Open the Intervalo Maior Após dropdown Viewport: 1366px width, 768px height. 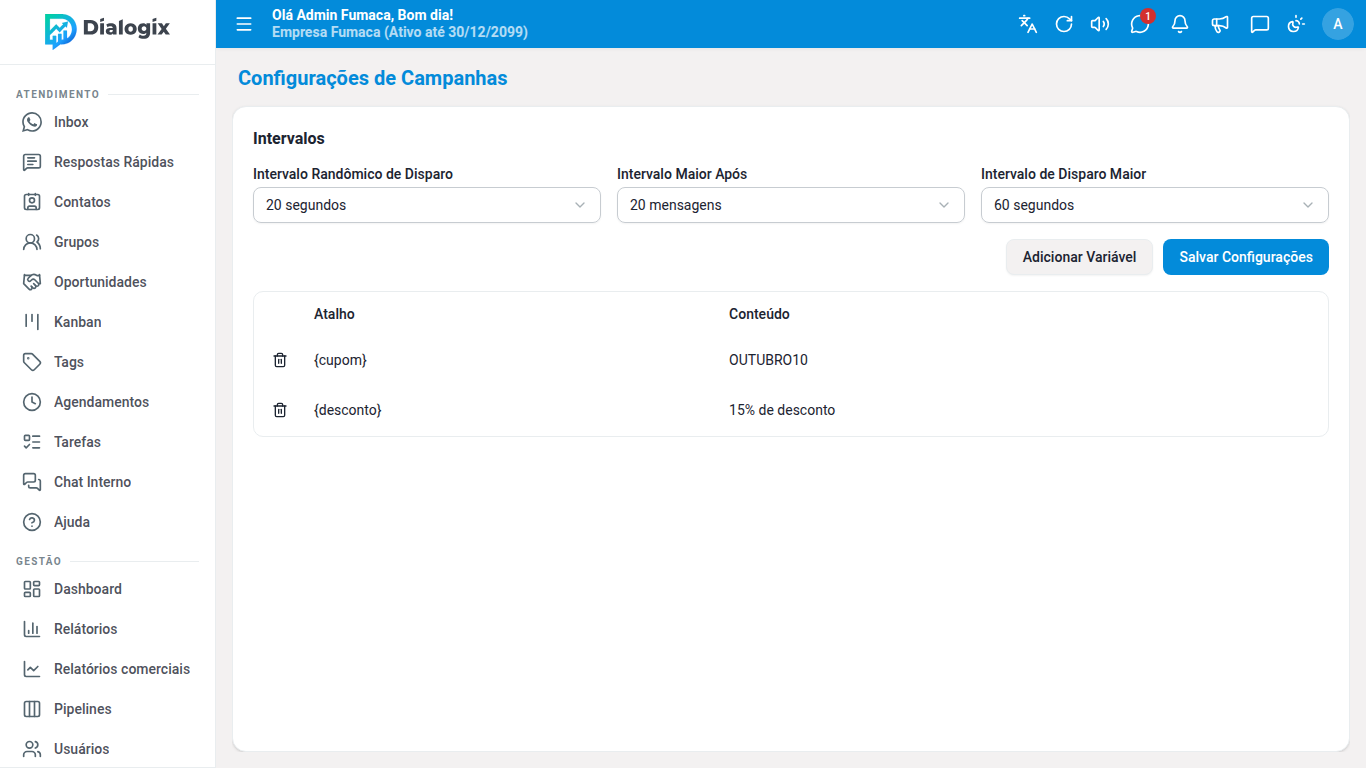point(791,205)
